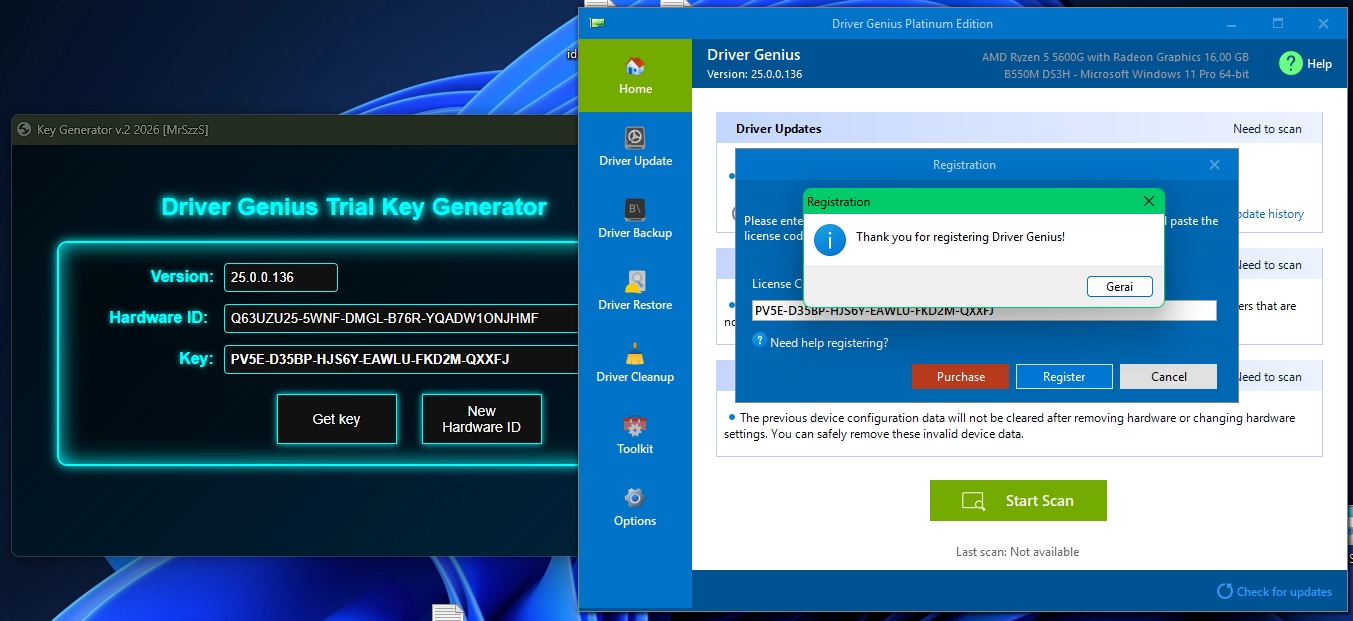The height and width of the screenshot is (621, 1353).
Task: Click the blue question icon beside Need help registering
Action: click(x=759, y=342)
